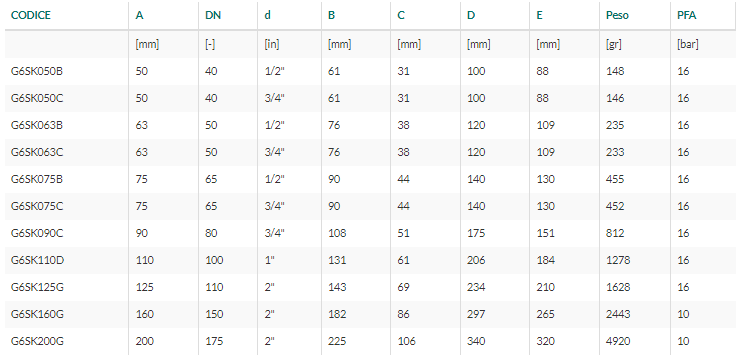Image resolution: width=742 pixels, height=361 pixels.
Task: Select the [gr] unit cell
Action: (614, 44)
